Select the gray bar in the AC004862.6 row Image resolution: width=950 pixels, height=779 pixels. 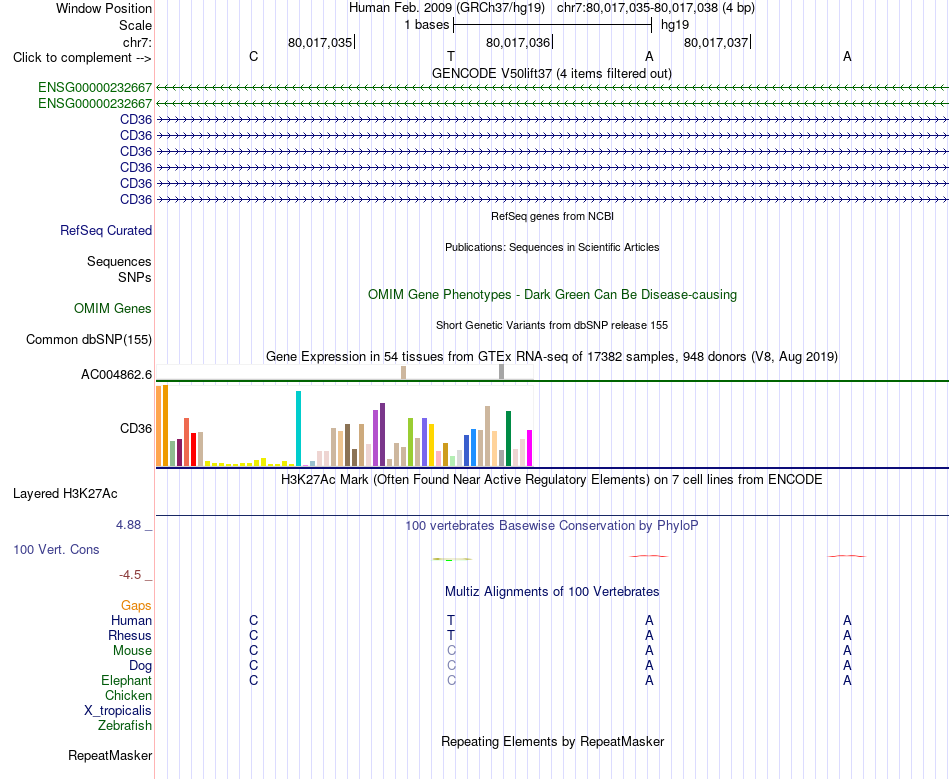click(502, 372)
